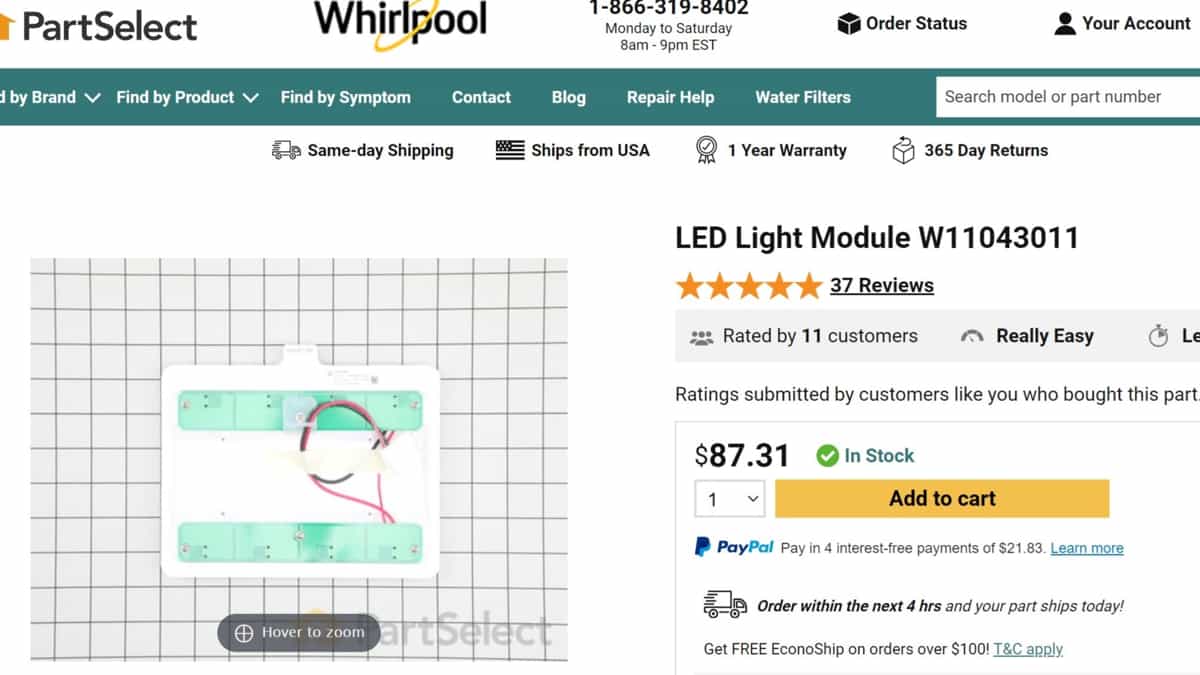Click the Ships from USA flag icon
The width and height of the screenshot is (1200, 675).
(x=509, y=149)
